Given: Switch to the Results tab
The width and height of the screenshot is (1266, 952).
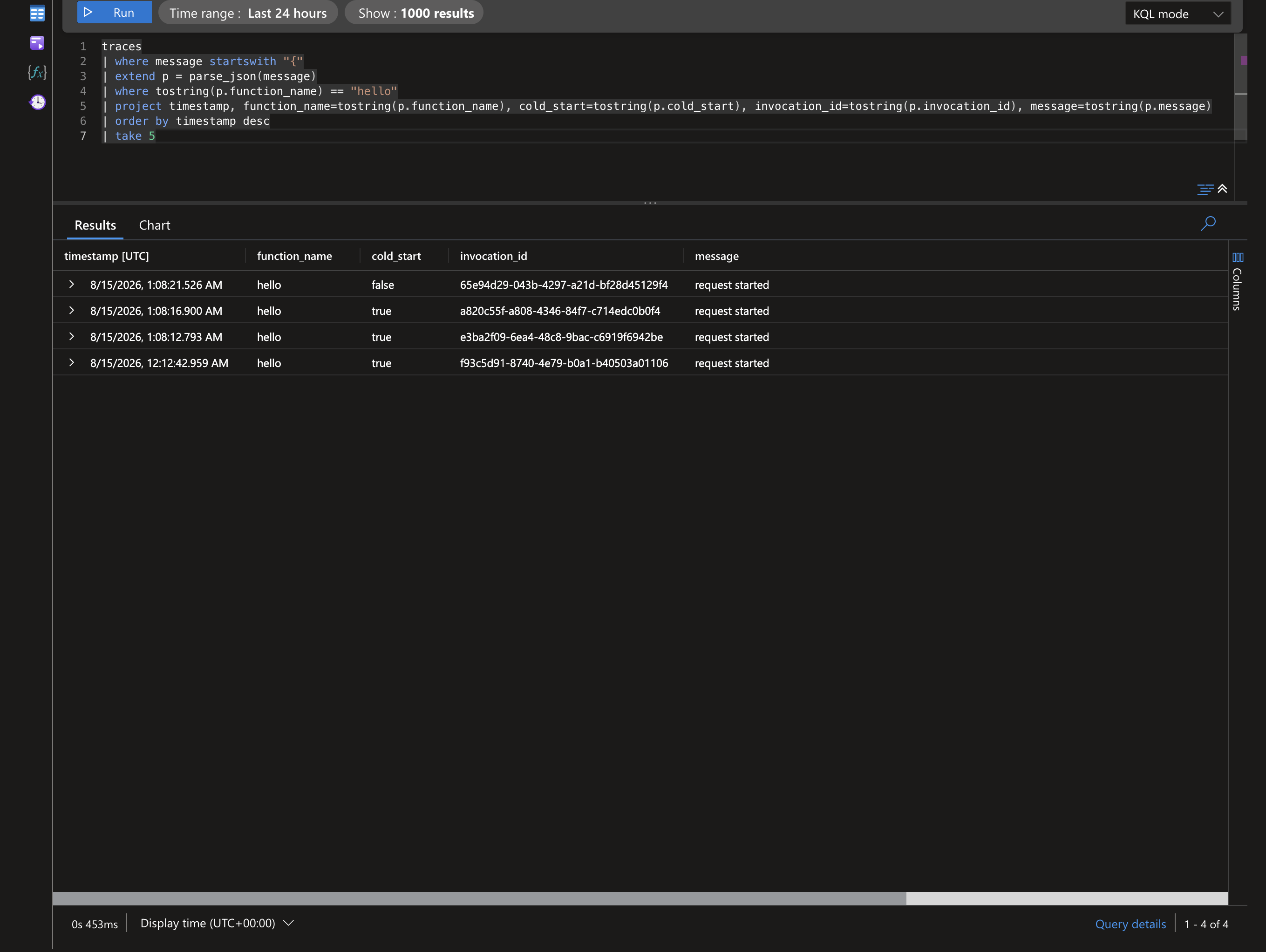Looking at the screenshot, I should [95, 225].
